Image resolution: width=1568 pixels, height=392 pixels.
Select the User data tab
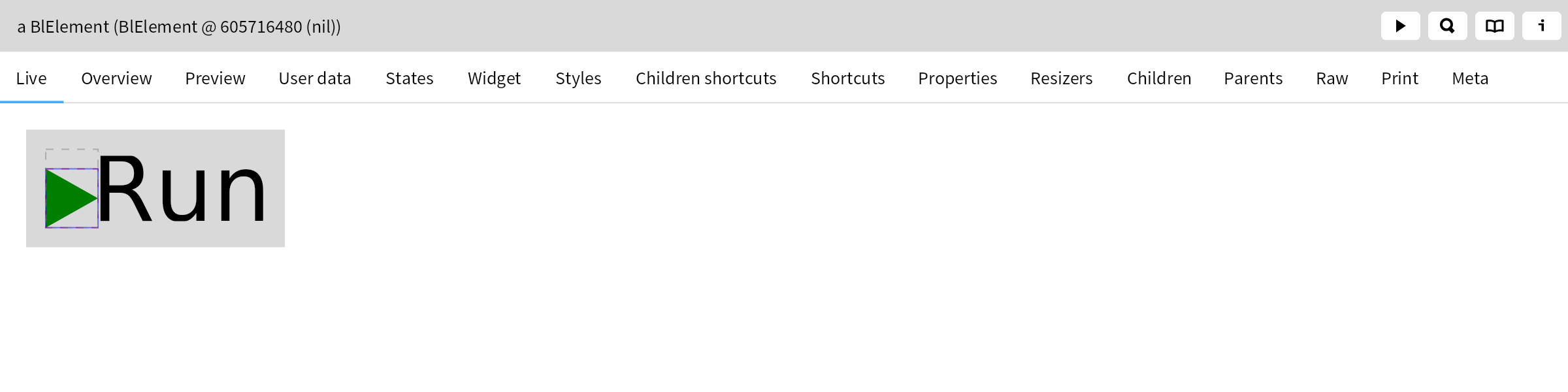(x=315, y=78)
